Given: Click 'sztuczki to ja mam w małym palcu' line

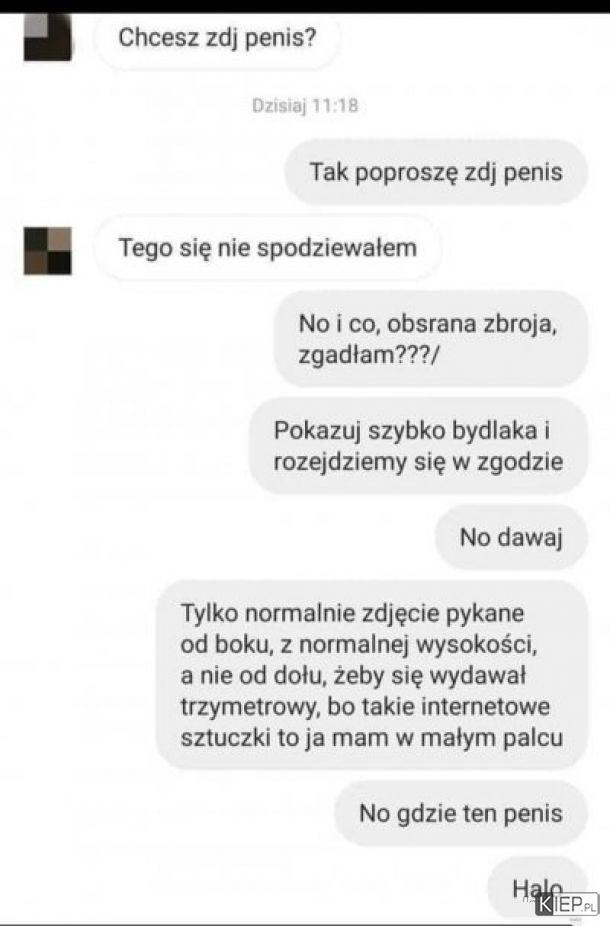Looking at the screenshot, I should (371, 738).
